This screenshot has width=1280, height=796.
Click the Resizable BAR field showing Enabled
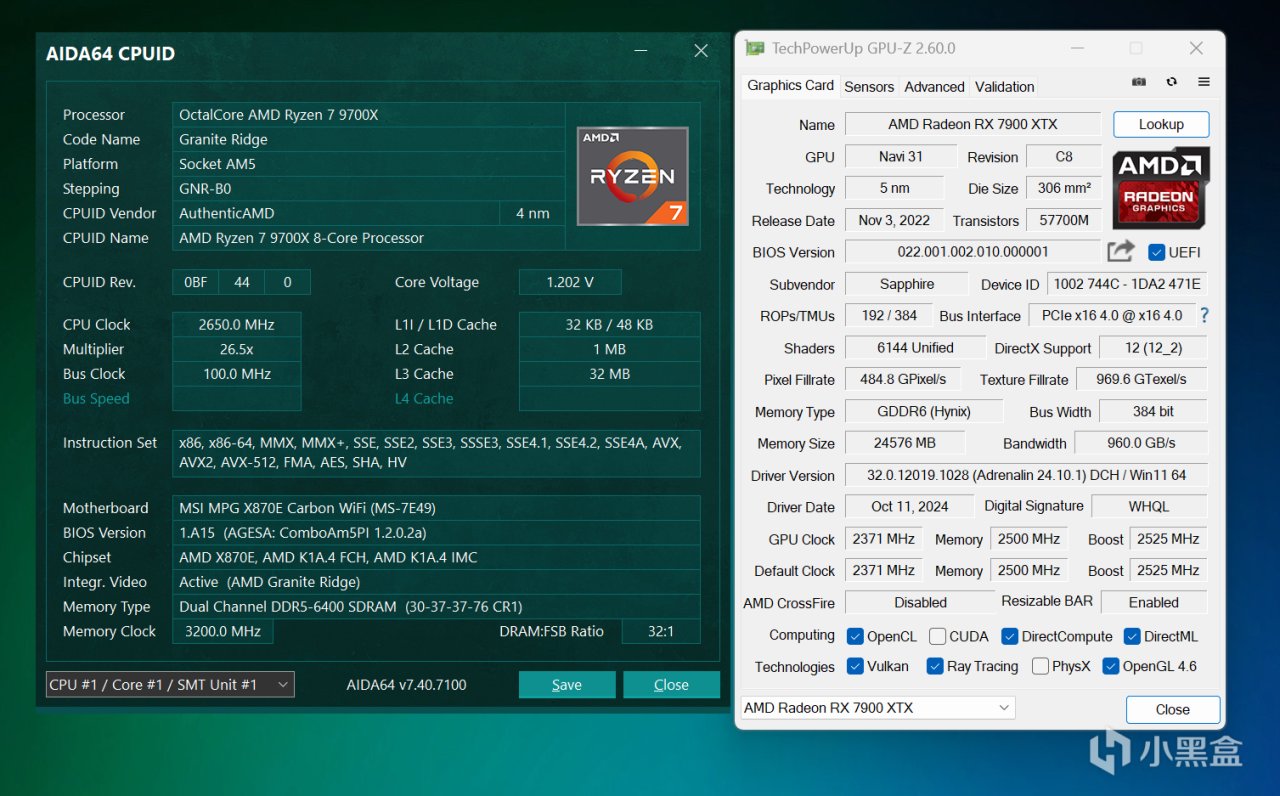[1153, 602]
